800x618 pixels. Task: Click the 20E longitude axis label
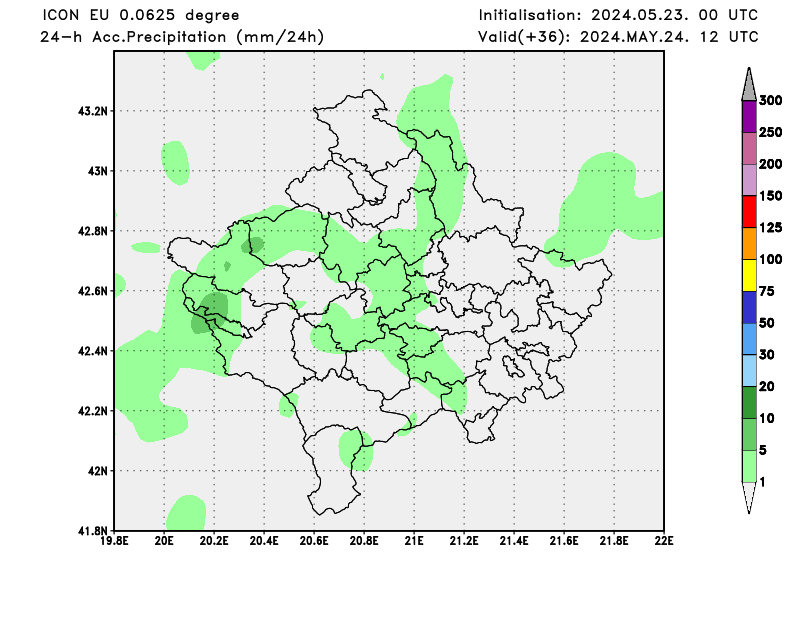[164, 540]
